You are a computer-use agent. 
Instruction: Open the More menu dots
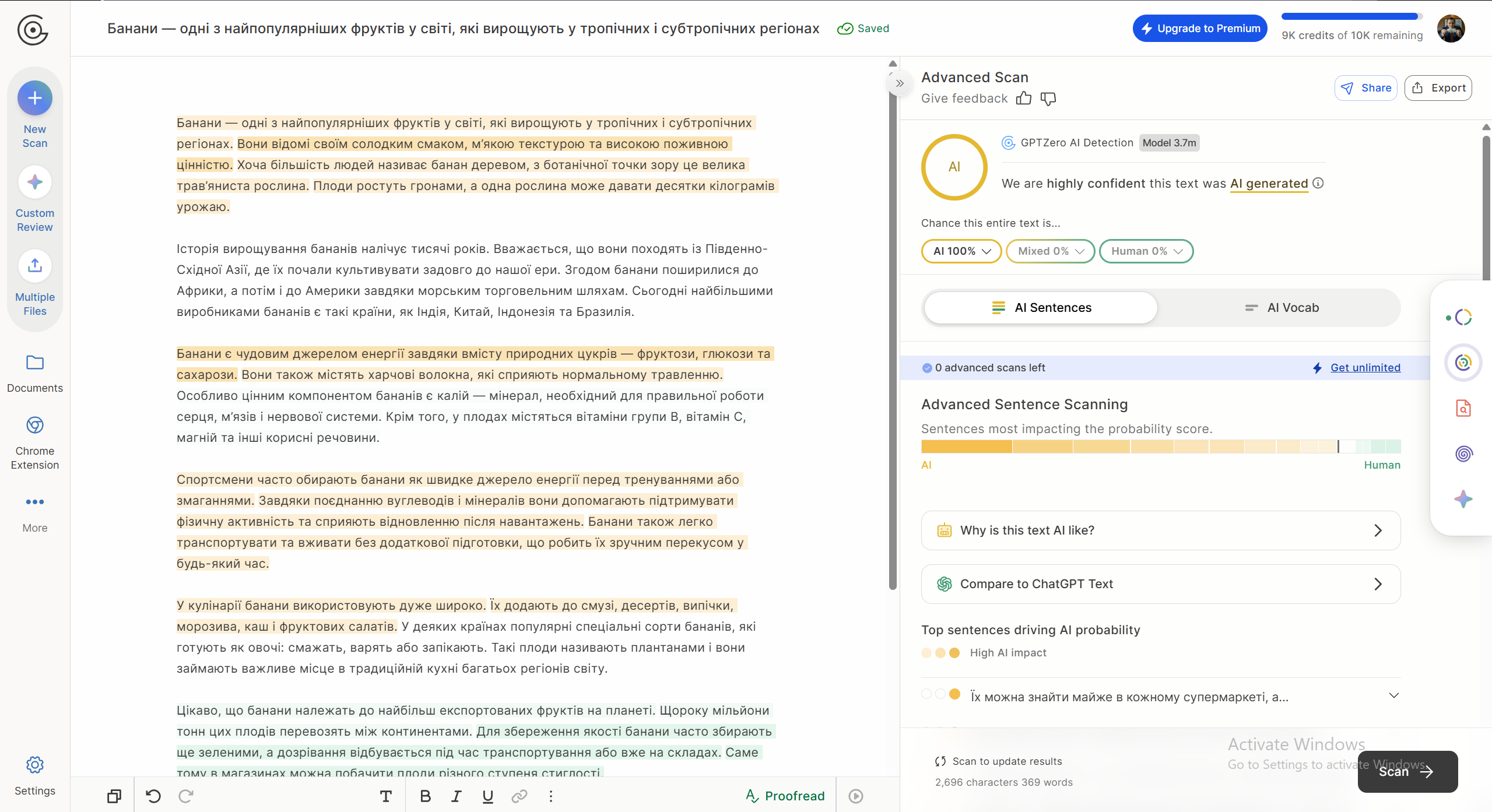(x=35, y=502)
